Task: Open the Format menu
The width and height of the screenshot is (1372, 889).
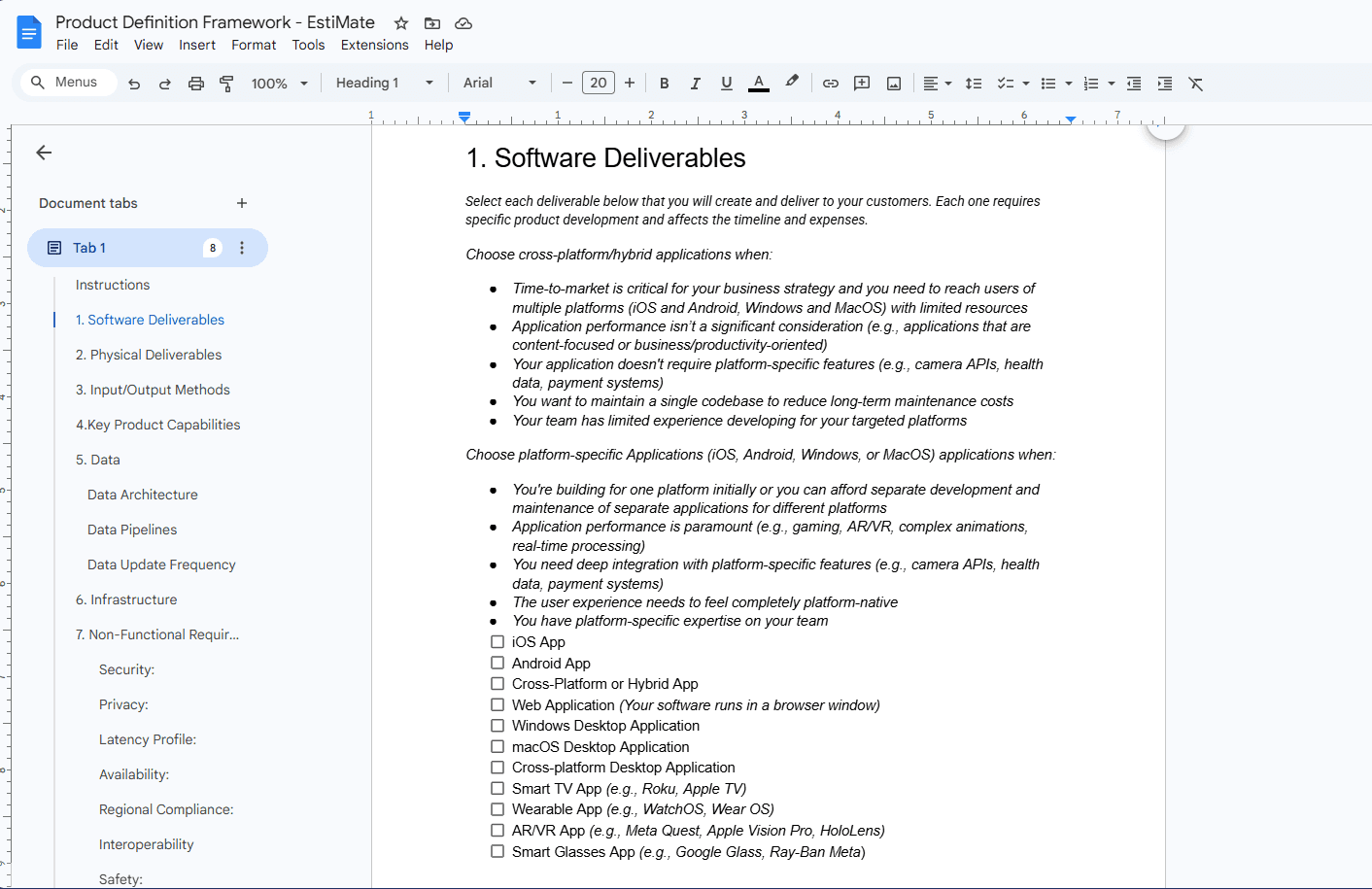Action: tap(254, 45)
